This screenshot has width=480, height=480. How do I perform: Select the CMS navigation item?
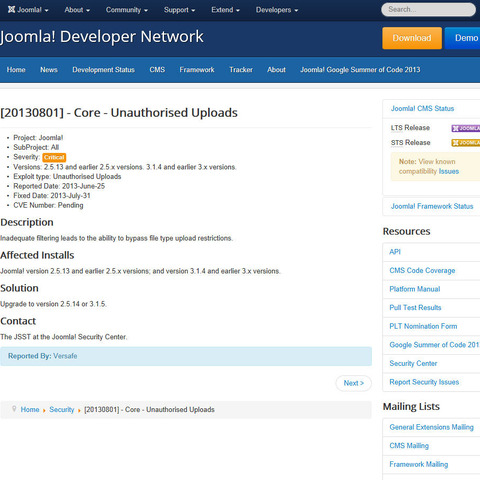point(157,70)
